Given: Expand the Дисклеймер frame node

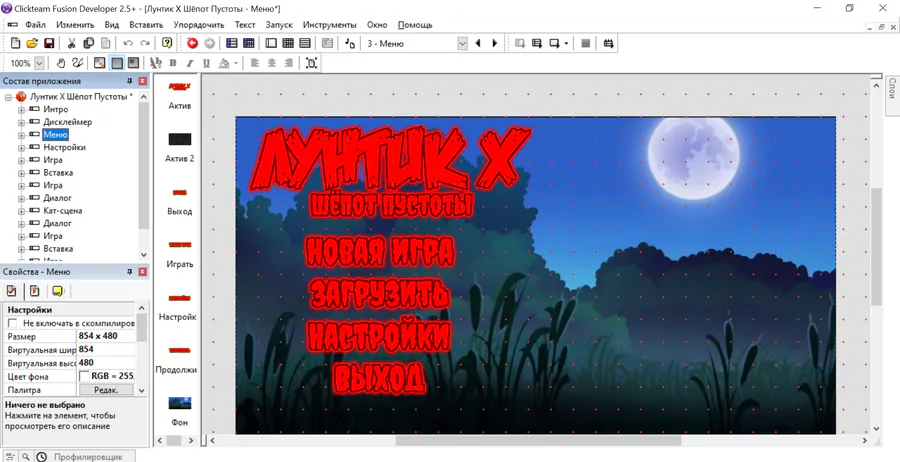Looking at the screenshot, I should (x=21, y=122).
